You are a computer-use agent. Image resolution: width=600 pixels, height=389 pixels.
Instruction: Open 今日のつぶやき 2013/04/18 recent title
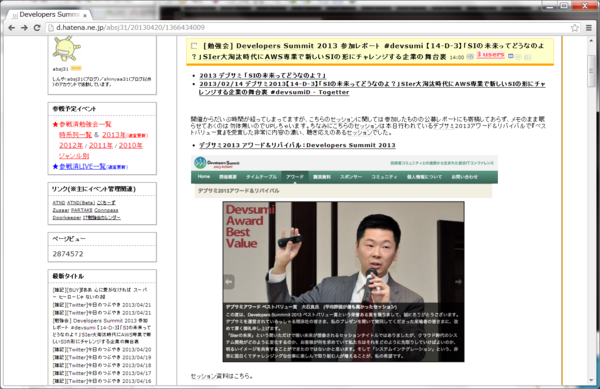point(102,365)
